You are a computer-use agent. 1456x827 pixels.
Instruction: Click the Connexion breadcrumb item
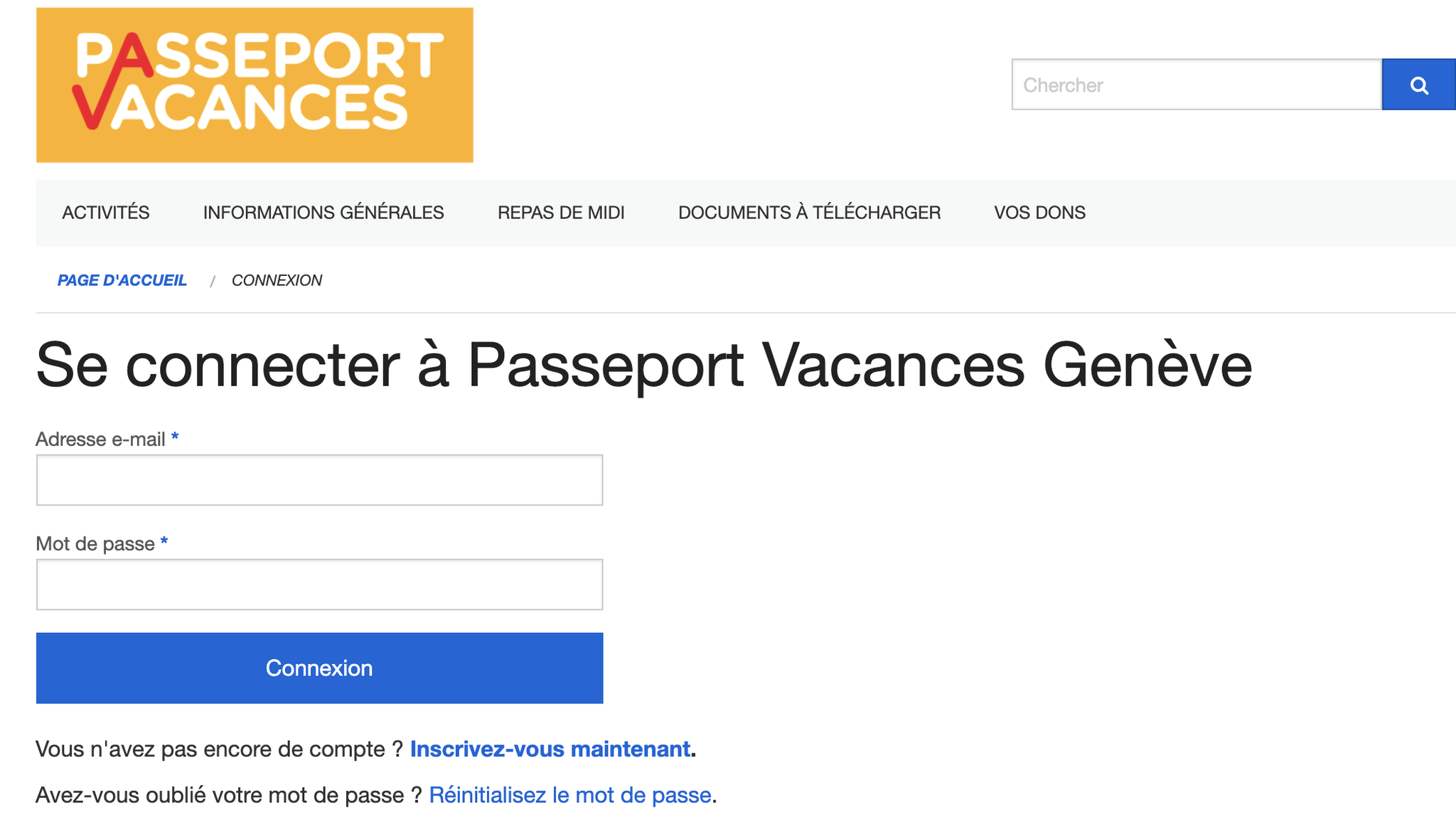tap(277, 280)
